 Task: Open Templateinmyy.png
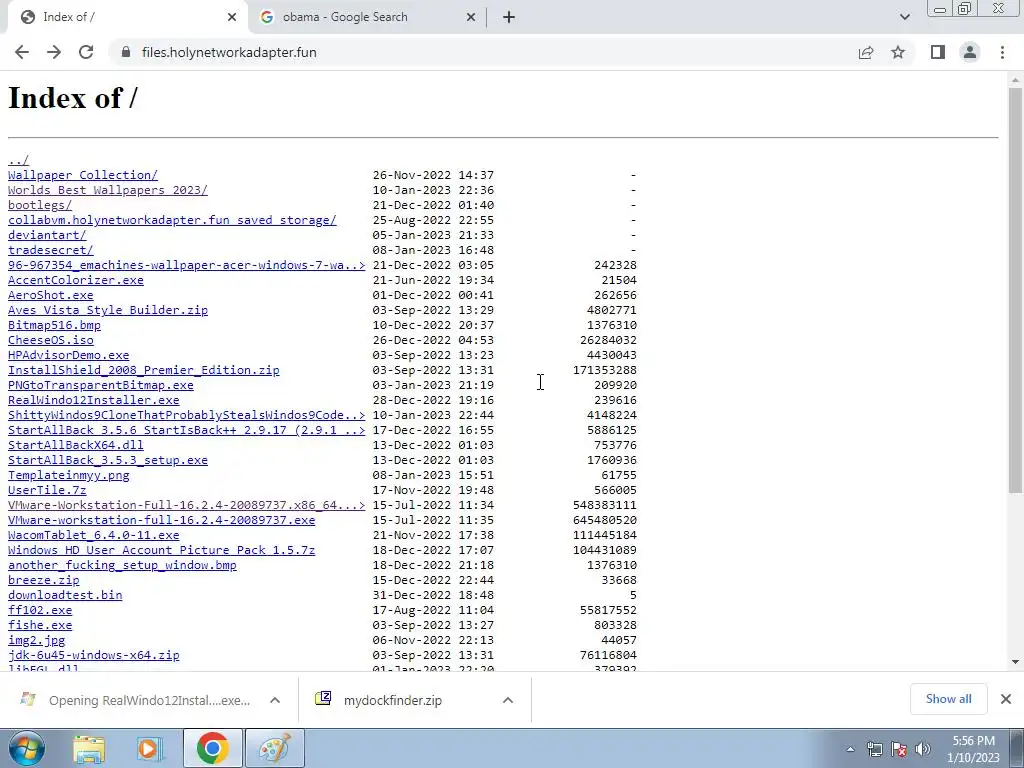[x=69, y=475]
